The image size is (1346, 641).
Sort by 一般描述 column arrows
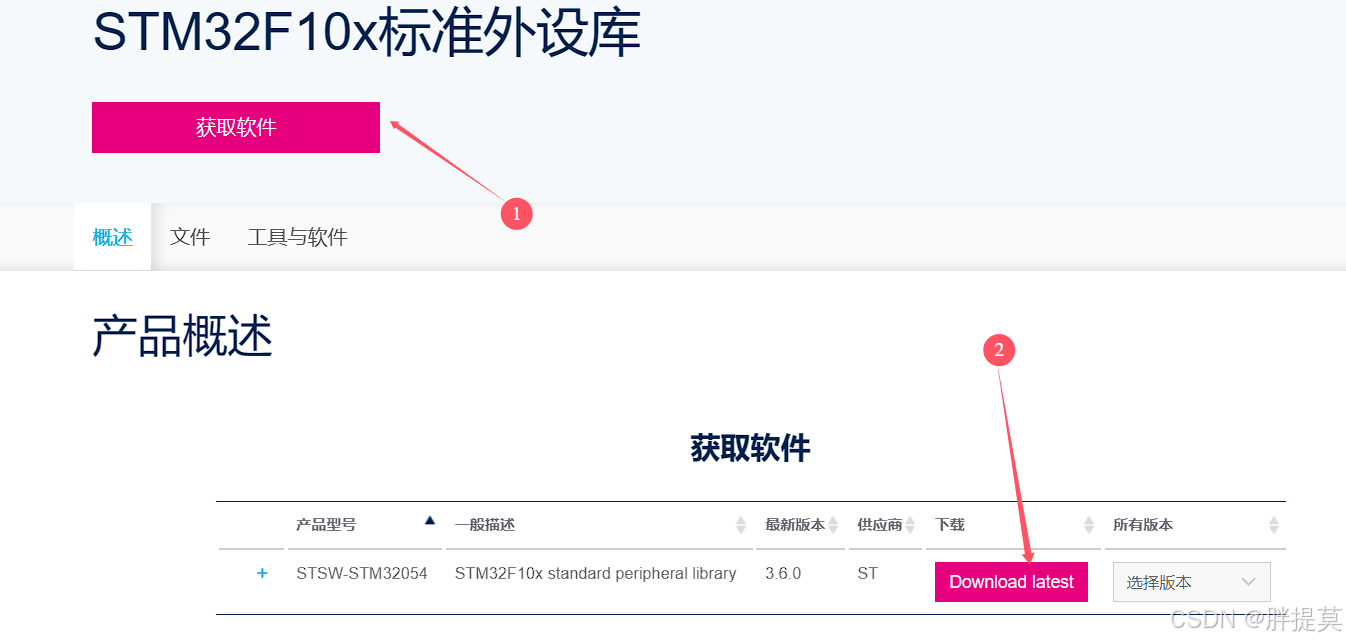point(741,524)
